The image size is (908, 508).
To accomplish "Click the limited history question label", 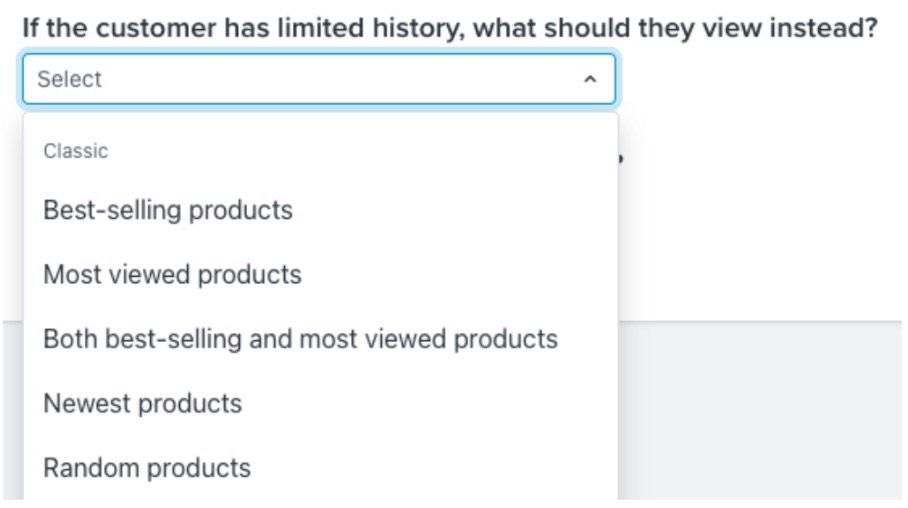I will pos(449,27).
